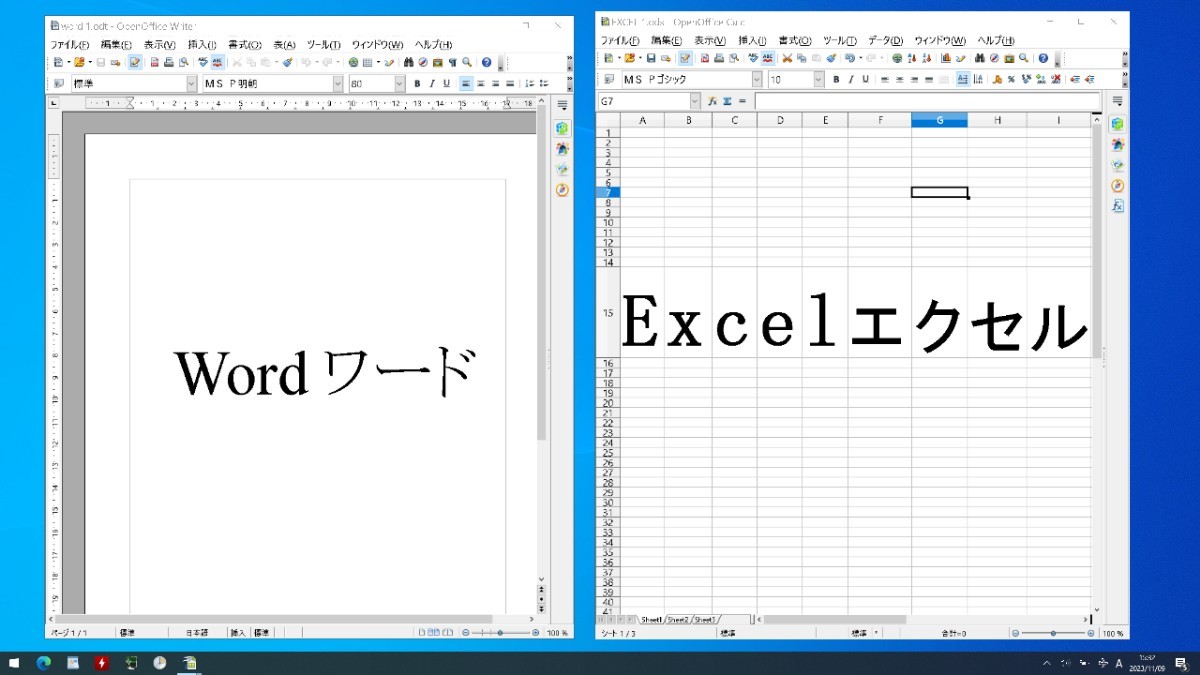Expand the Name Box dropdown showing G7

click(695, 101)
